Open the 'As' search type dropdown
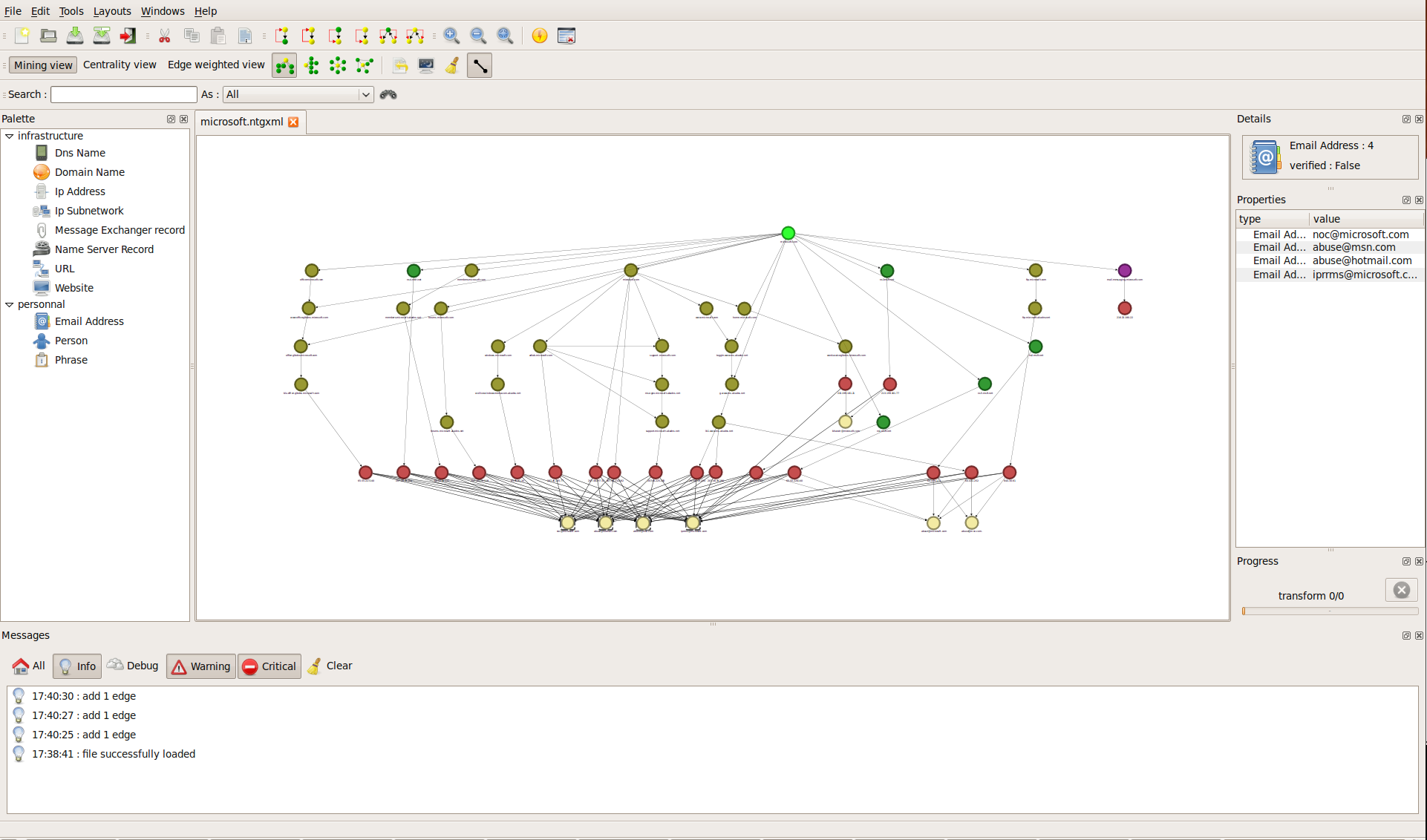The width and height of the screenshot is (1427, 840). click(365, 94)
